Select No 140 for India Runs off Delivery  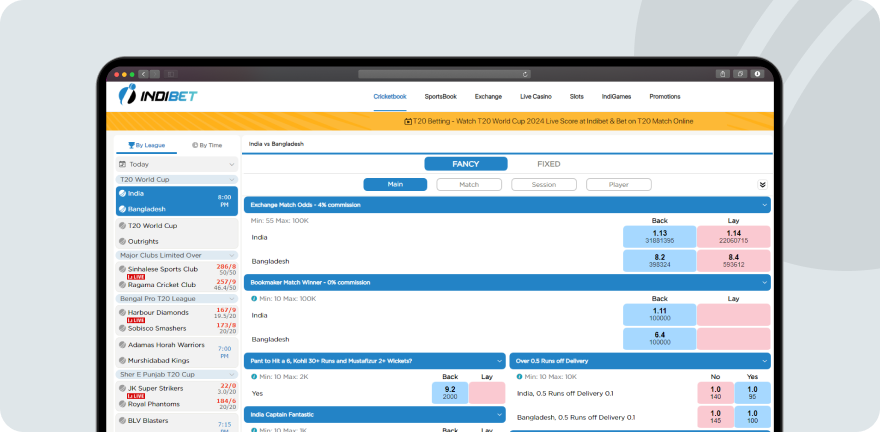click(716, 393)
